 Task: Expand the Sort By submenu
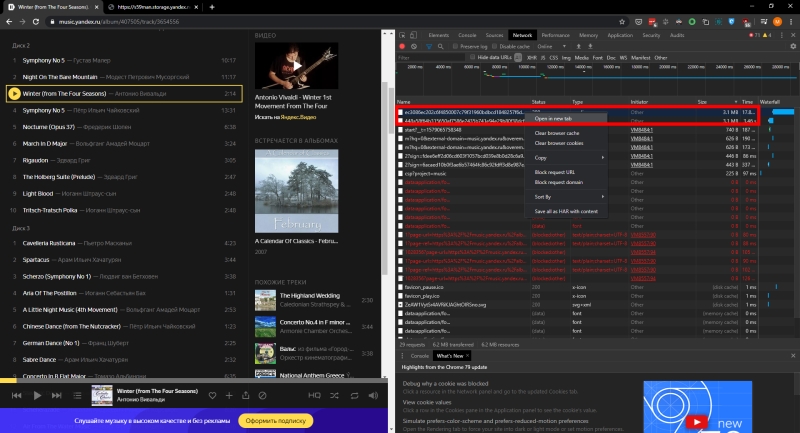tap(566, 197)
